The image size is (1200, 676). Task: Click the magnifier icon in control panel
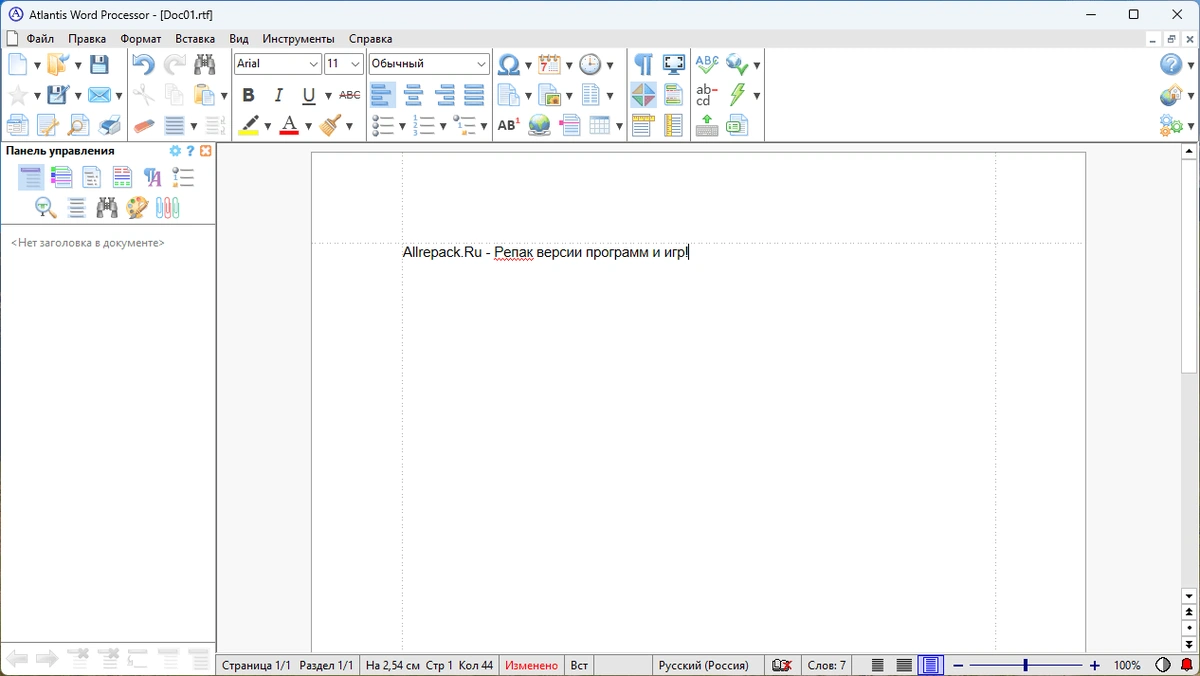coord(46,207)
